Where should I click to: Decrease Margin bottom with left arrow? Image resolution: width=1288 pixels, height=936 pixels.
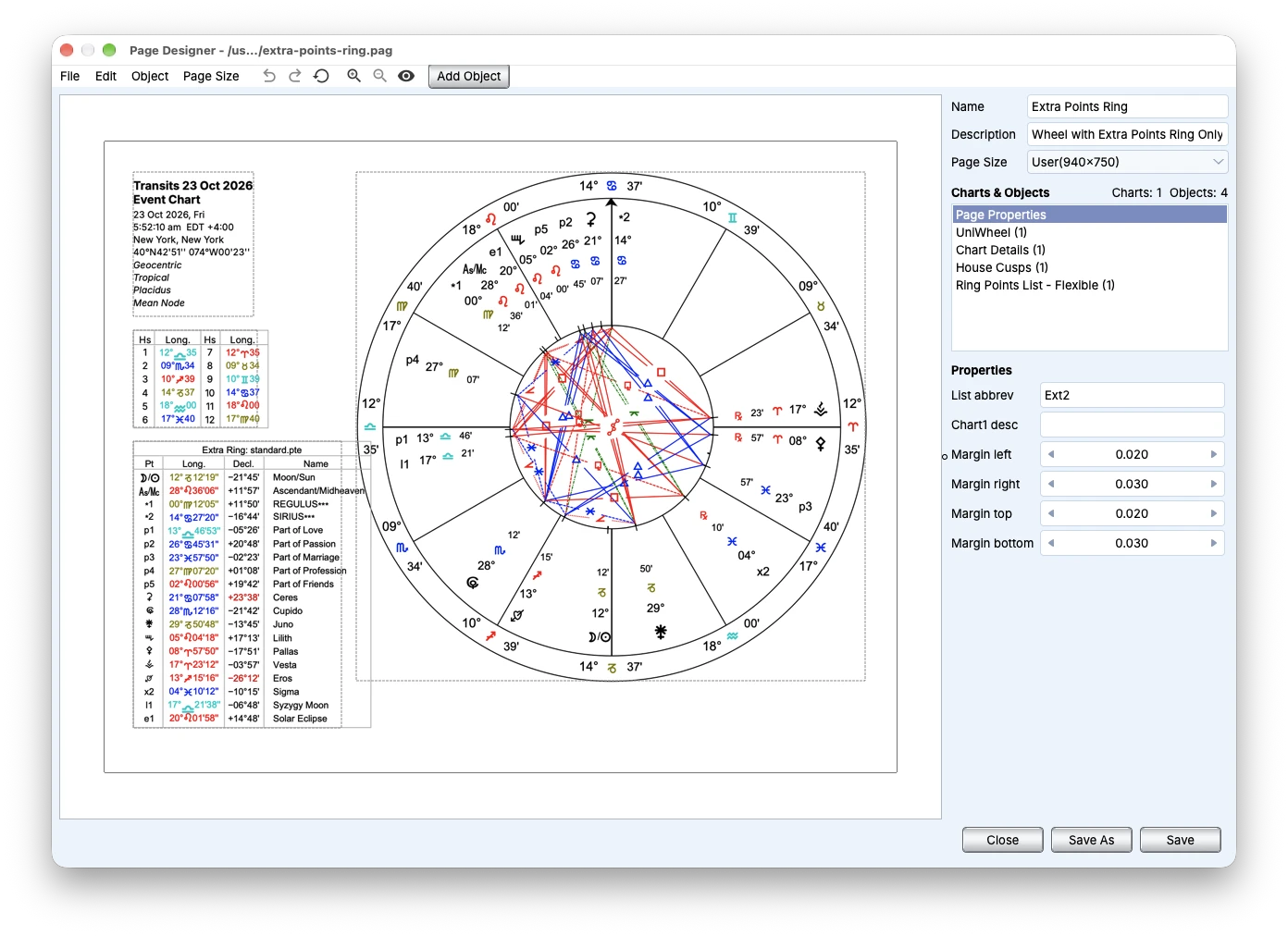click(x=1051, y=543)
